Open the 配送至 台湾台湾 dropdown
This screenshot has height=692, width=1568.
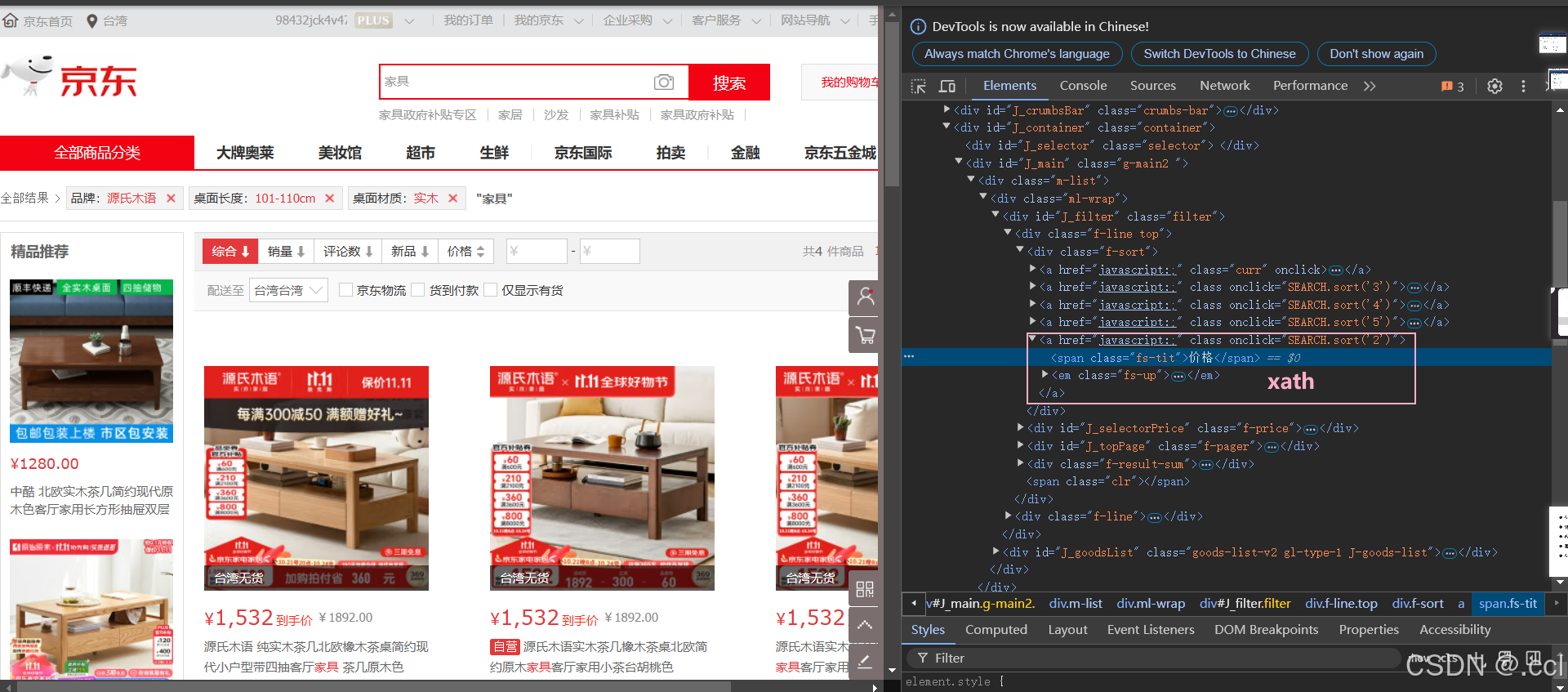tap(289, 290)
